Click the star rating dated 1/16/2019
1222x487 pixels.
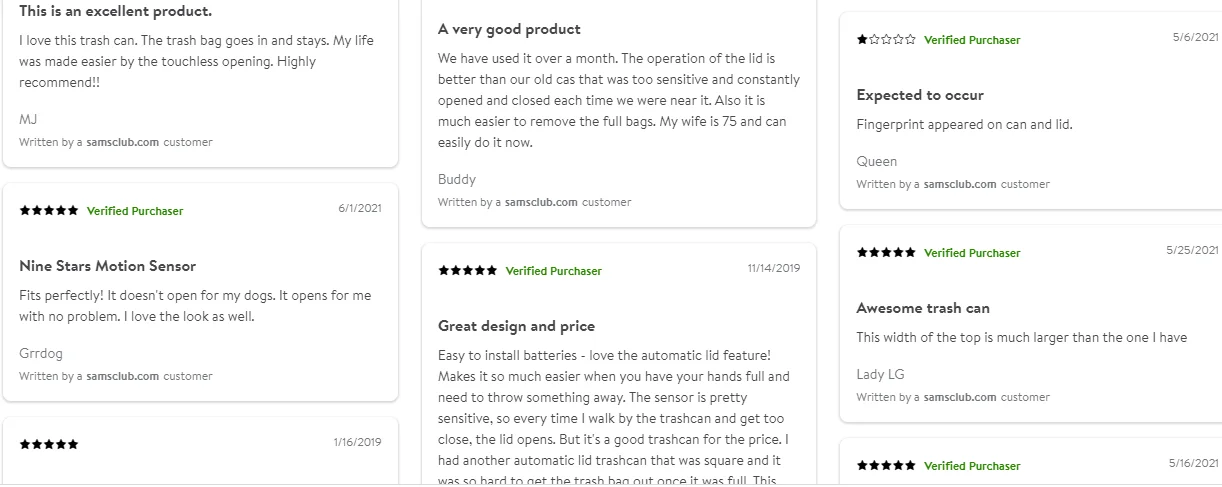click(x=49, y=444)
